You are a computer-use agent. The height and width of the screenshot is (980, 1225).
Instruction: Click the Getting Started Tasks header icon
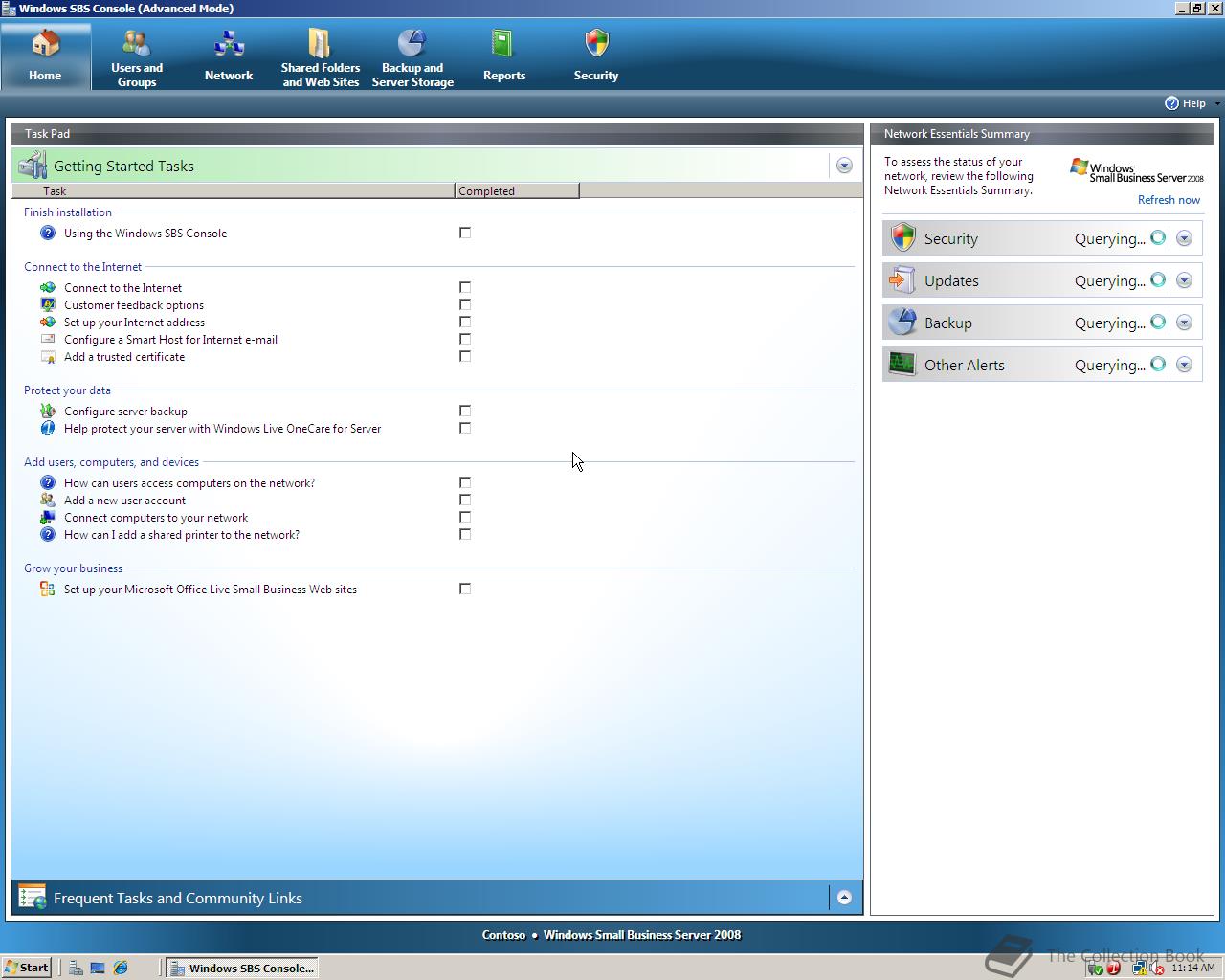click(x=33, y=166)
